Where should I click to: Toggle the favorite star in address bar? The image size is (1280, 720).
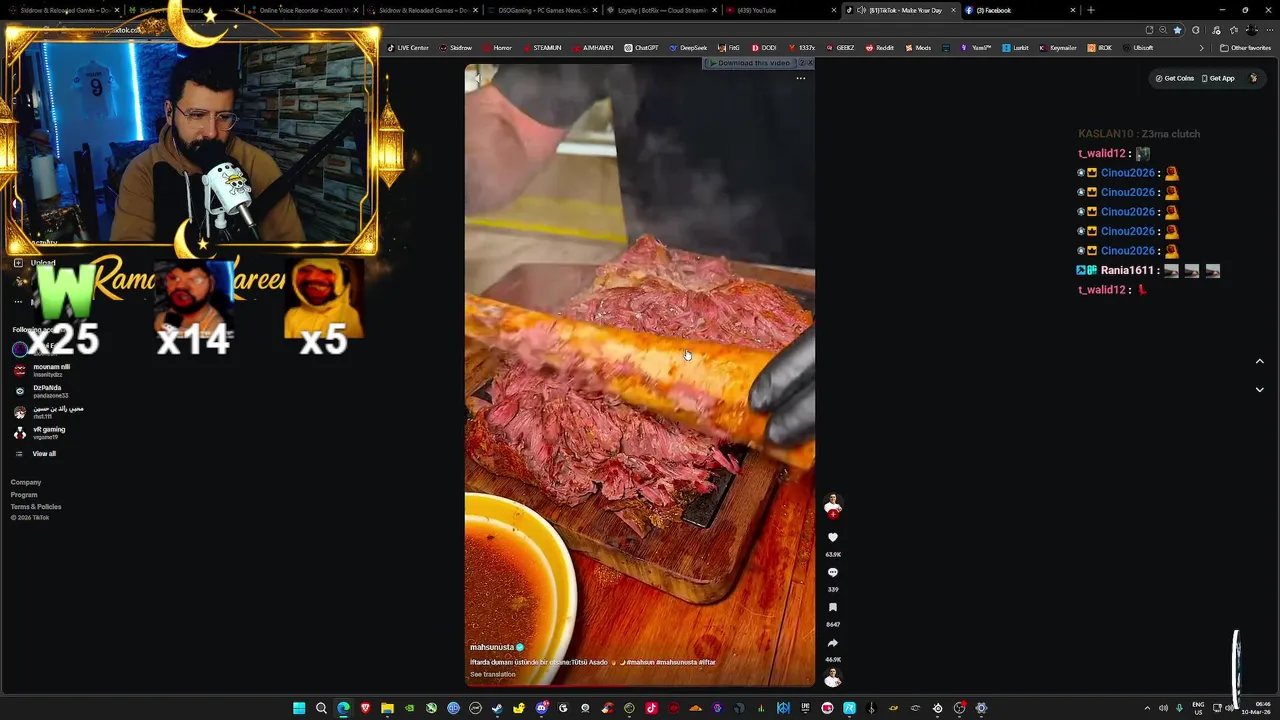click(x=1177, y=30)
